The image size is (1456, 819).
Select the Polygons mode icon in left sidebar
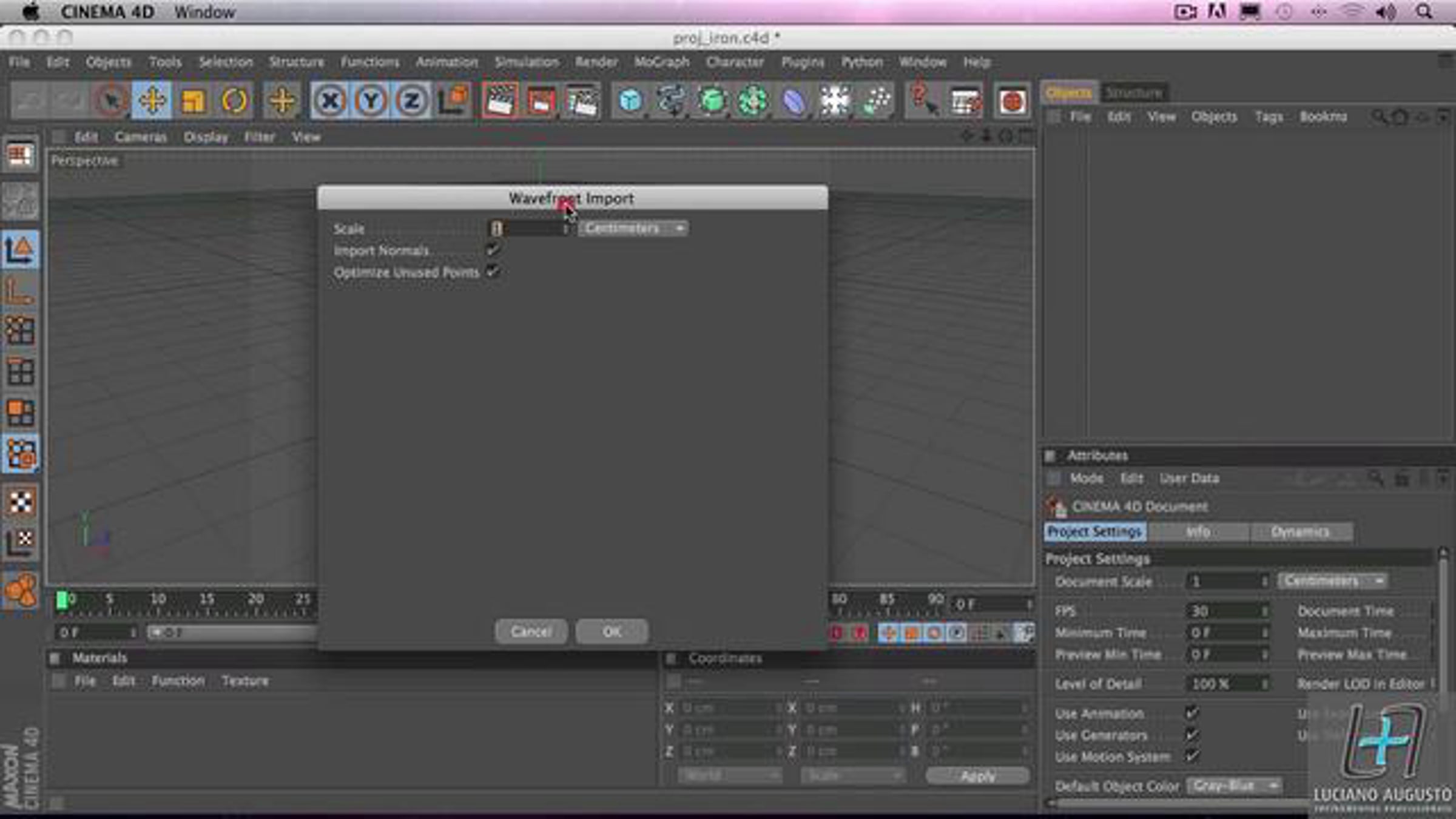[20, 413]
